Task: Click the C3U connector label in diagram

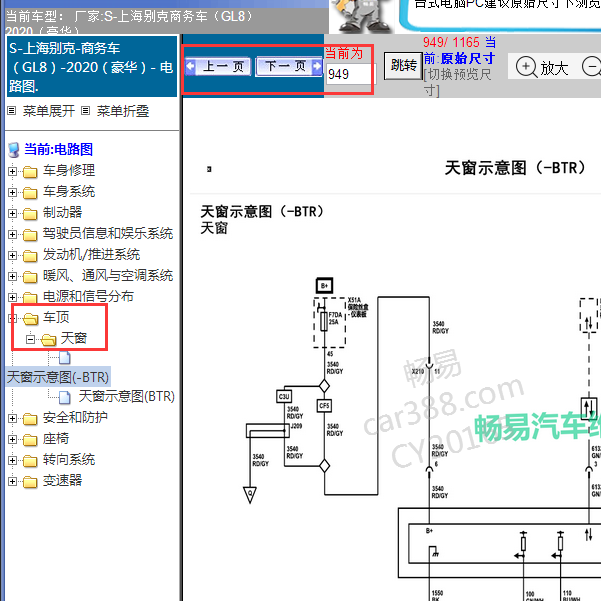Action: click(284, 396)
